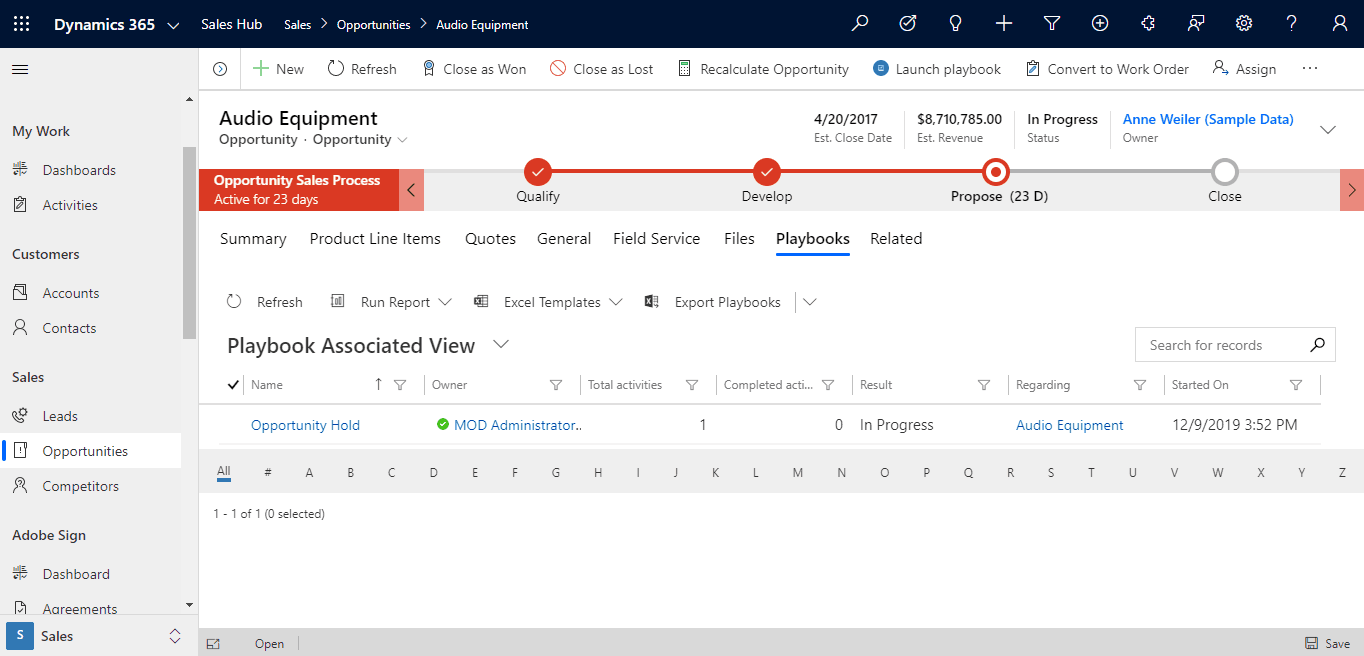
Task: Open Advanced Find funnel icon
Action: pos(1052,24)
